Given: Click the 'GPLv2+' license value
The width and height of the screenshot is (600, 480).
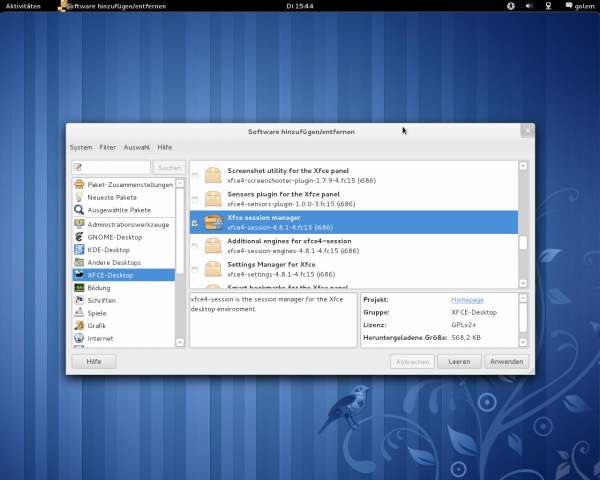Looking at the screenshot, I should coord(463,325).
